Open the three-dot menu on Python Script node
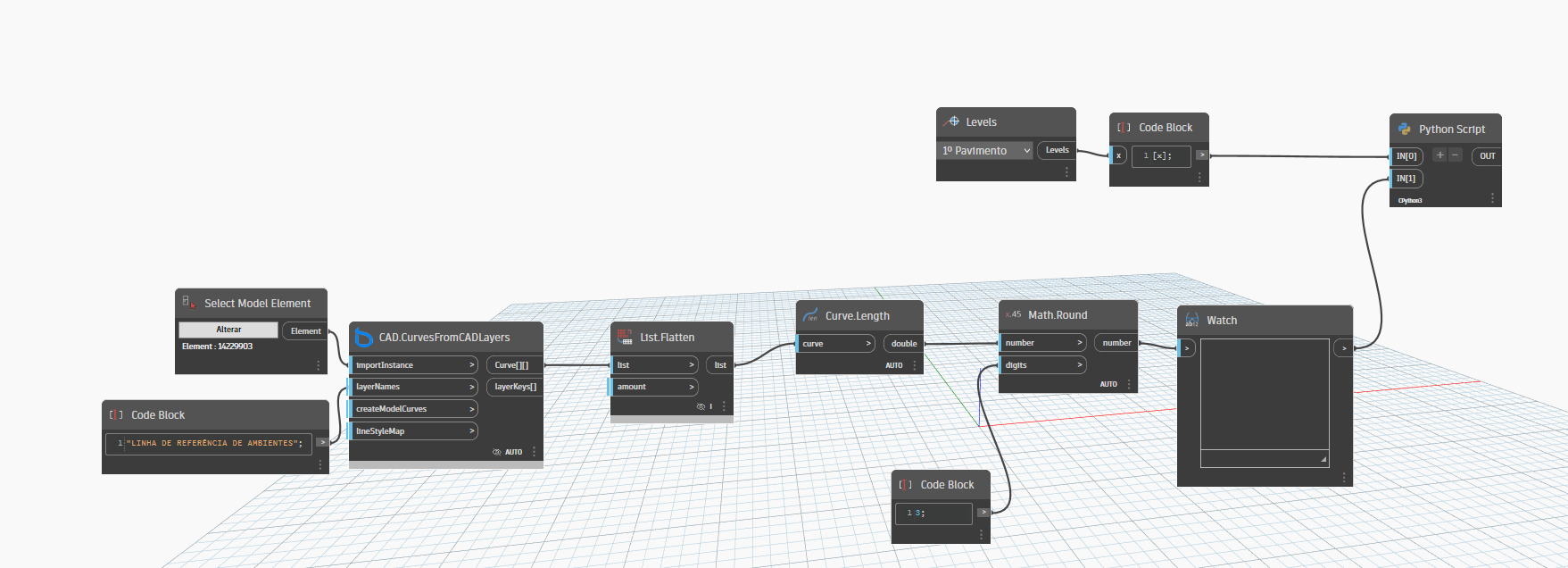Viewport: 1568px width, 568px height. point(1492,198)
